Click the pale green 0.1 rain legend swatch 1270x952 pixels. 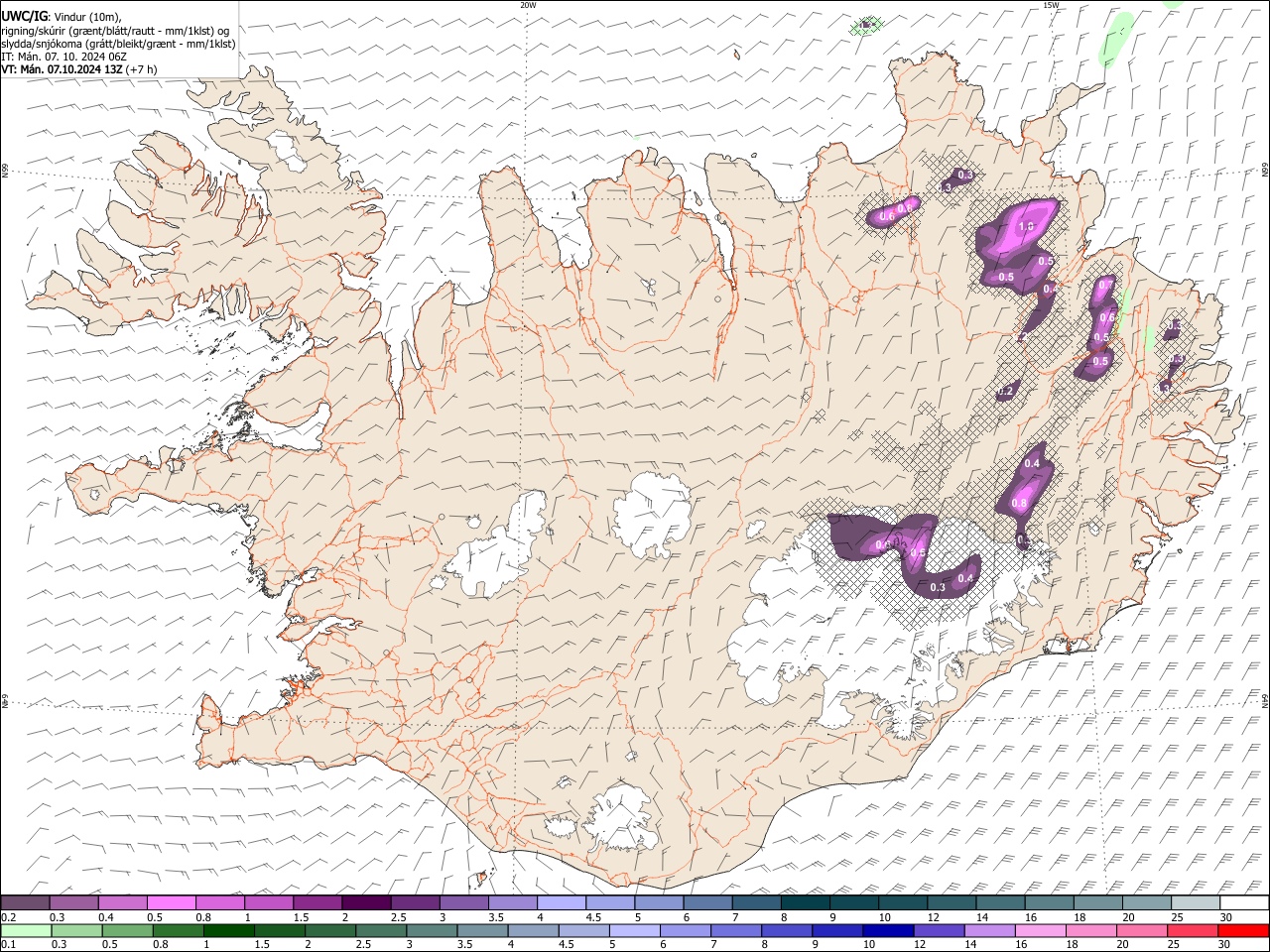coord(26,930)
